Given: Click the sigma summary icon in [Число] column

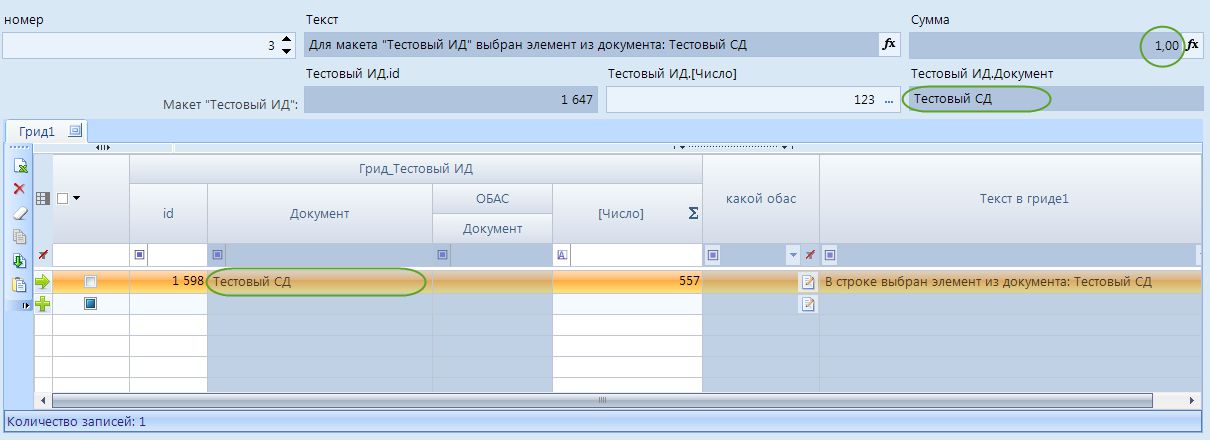Looking at the screenshot, I should click(692, 213).
